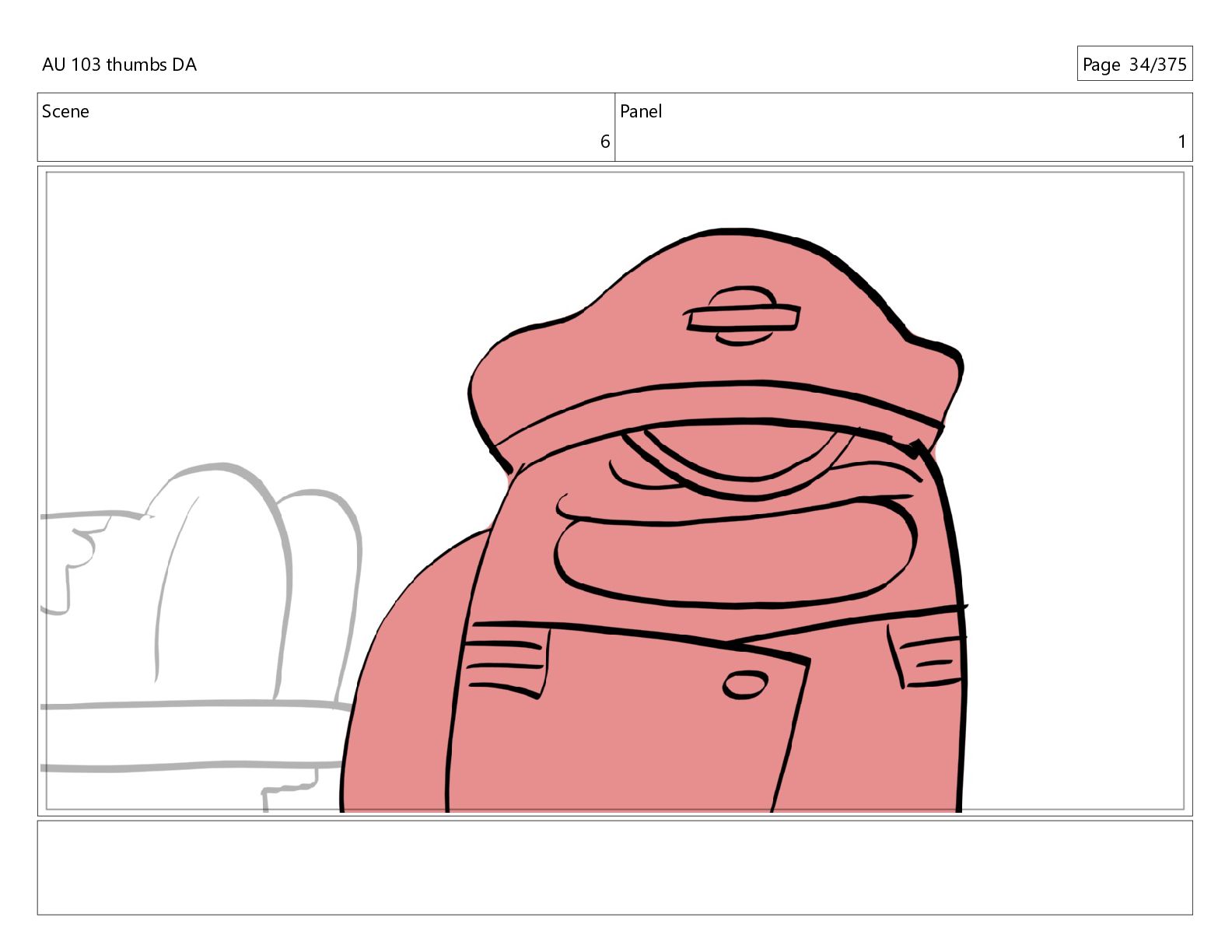Screen dimensions: 1232x952
Task: Click the Panel label text
Action: pos(641,111)
